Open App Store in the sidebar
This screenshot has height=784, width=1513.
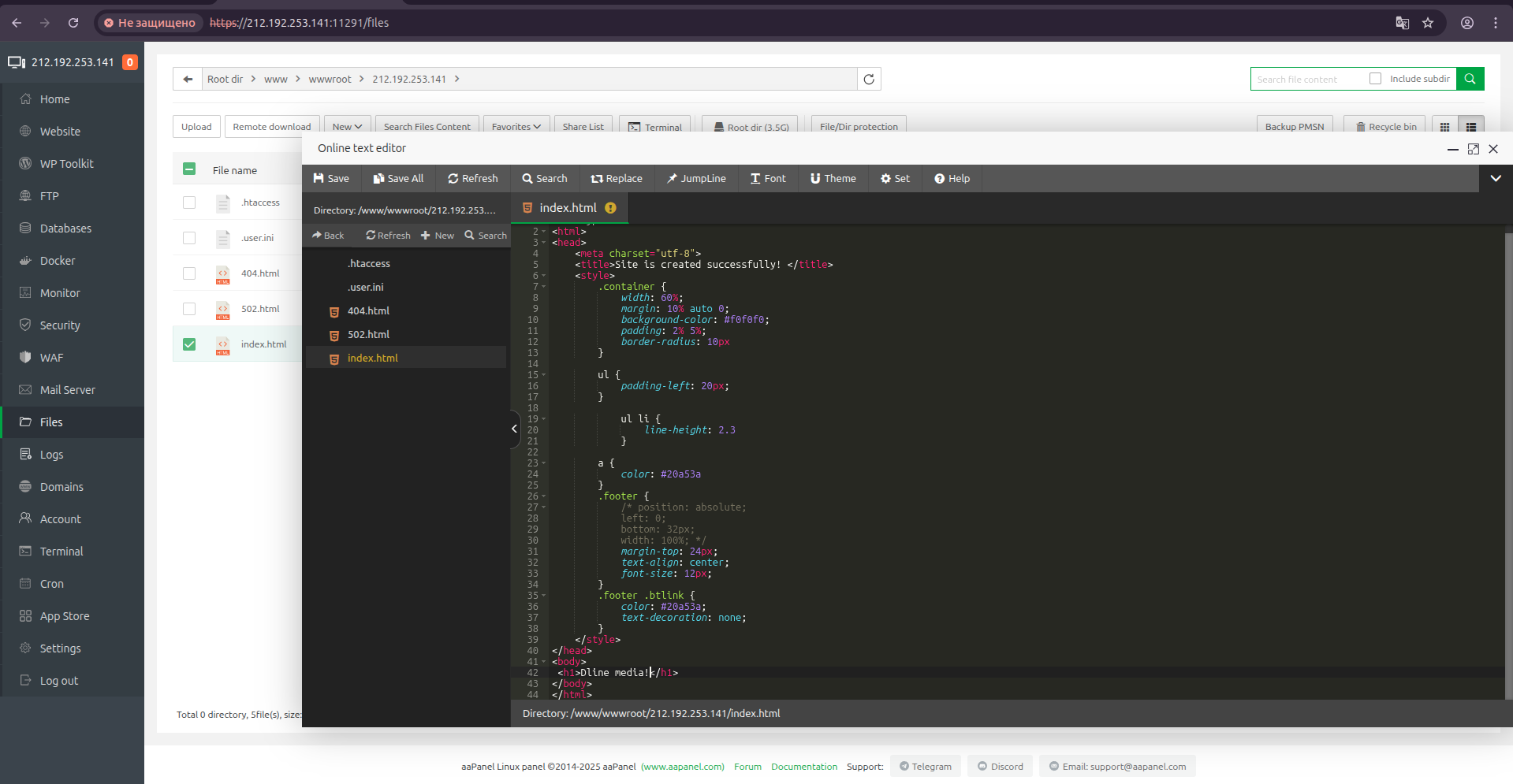[73, 616]
